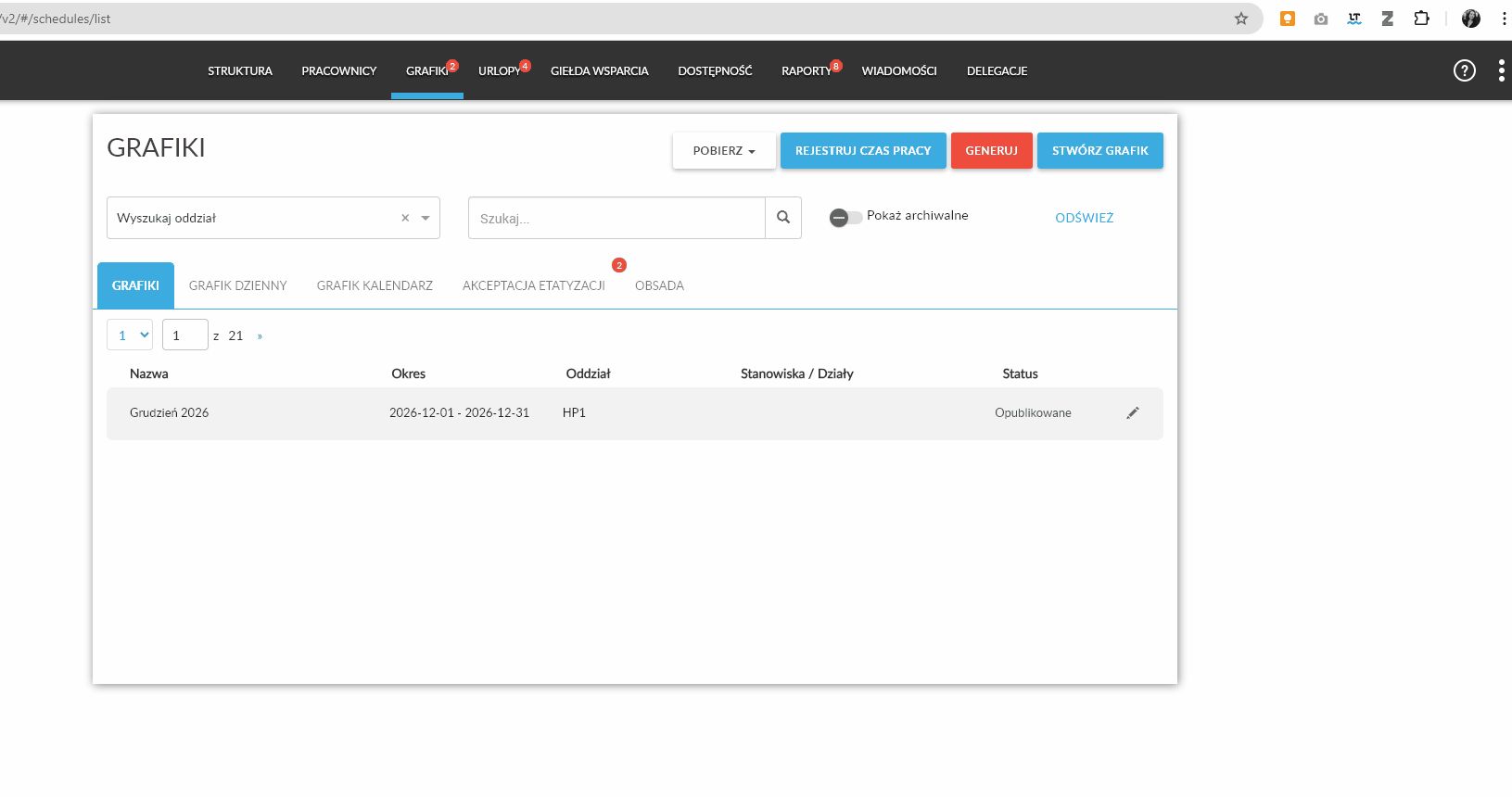The height and width of the screenshot is (797, 1512).
Task: Open the AKCEPTACJA ETATYZACJI tab
Action: pyautogui.click(x=533, y=285)
